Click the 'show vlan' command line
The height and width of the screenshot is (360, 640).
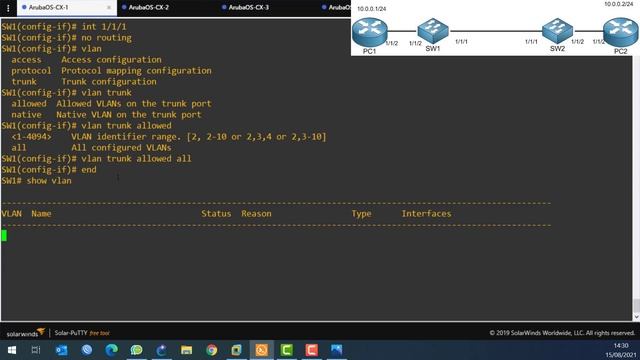point(36,180)
